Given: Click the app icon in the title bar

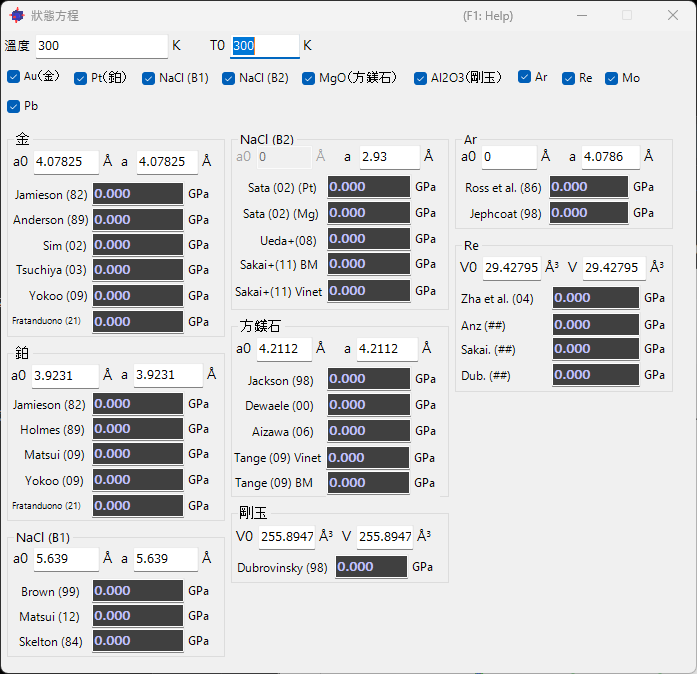Looking at the screenshot, I should [x=17, y=16].
